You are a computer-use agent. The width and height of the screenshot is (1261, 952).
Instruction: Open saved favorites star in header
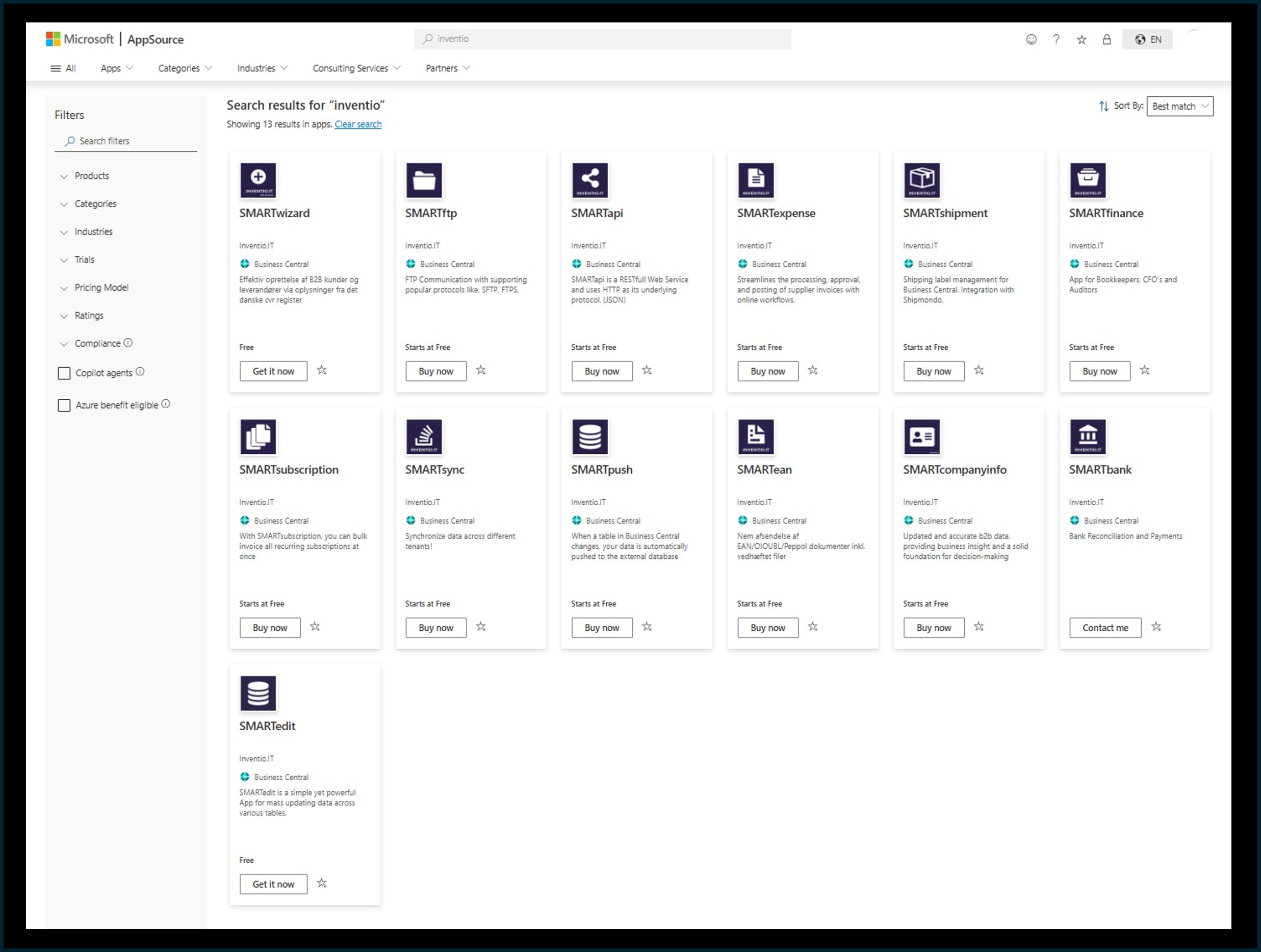pyautogui.click(x=1082, y=39)
